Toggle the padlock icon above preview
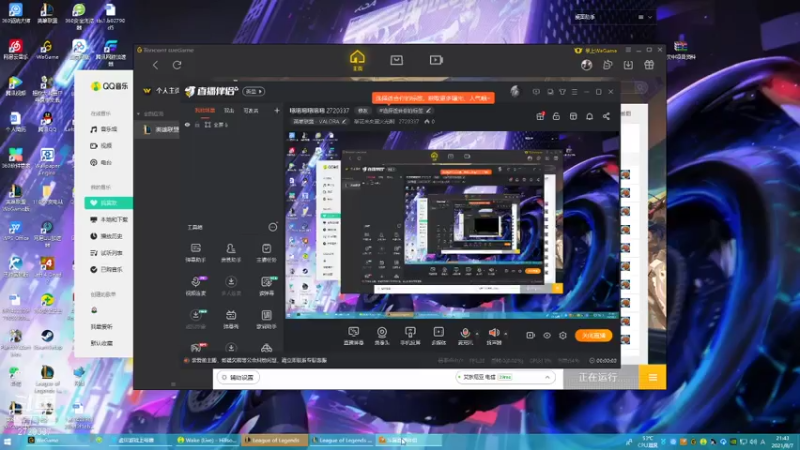 (x=556, y=116)
